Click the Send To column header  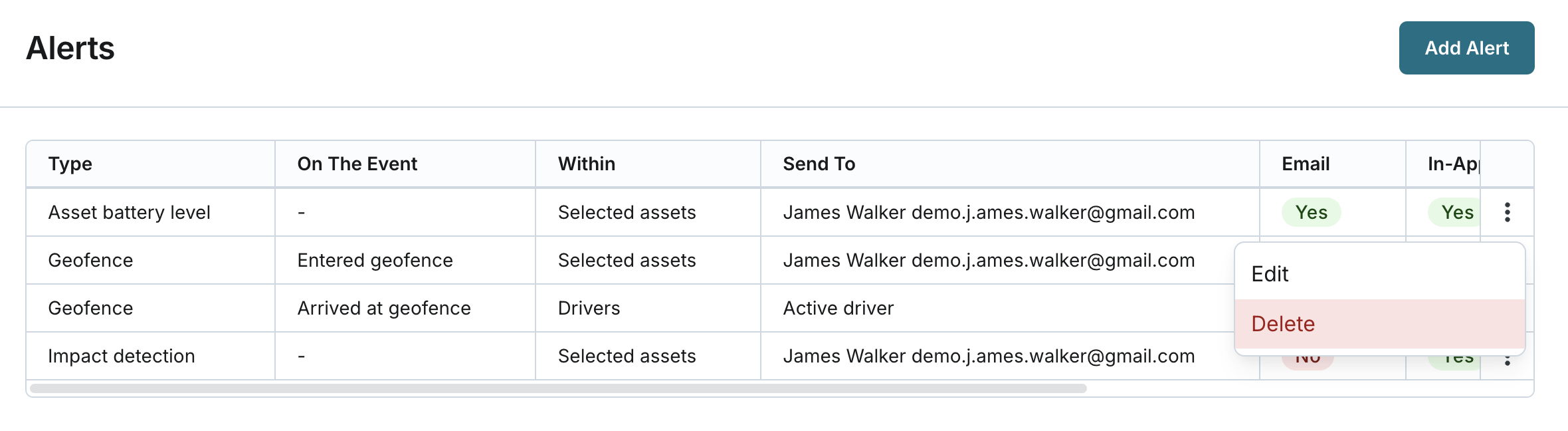819,164
